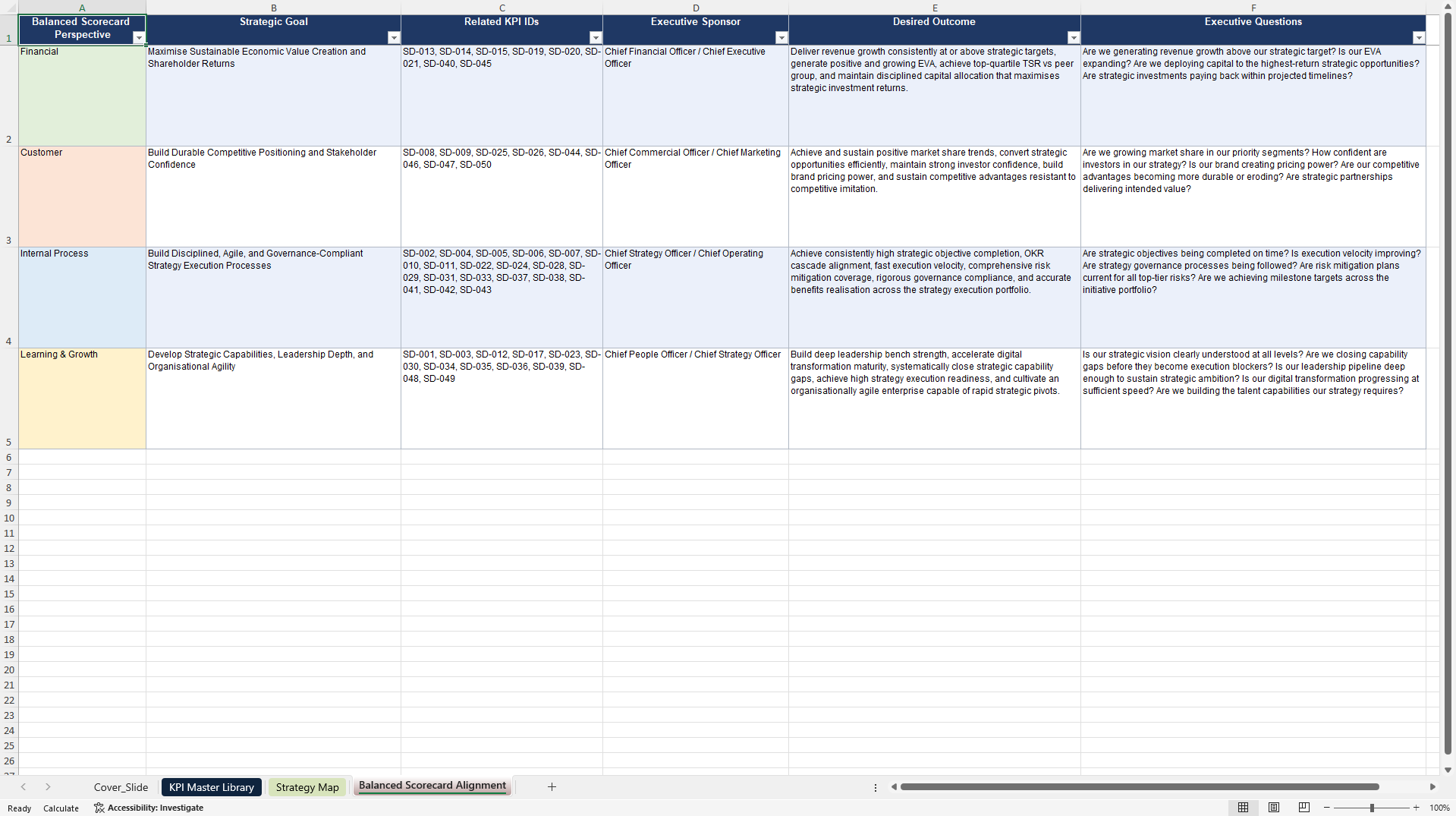The image size is (1456, 816).
Task: Open filter dropdown for Balanced Scorecard Perspective column
Action: (x=139, y=38)
